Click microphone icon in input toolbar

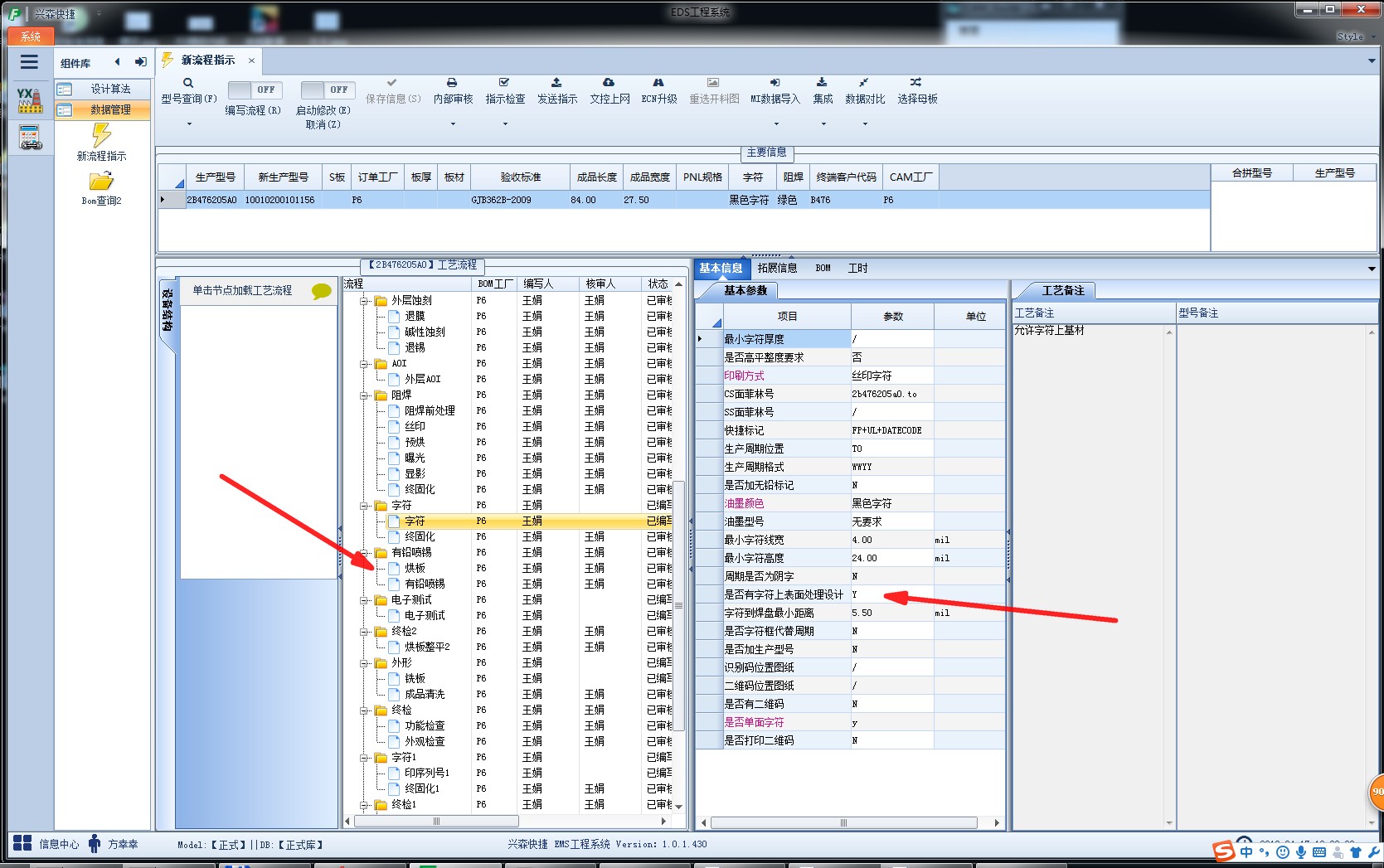1301,852
